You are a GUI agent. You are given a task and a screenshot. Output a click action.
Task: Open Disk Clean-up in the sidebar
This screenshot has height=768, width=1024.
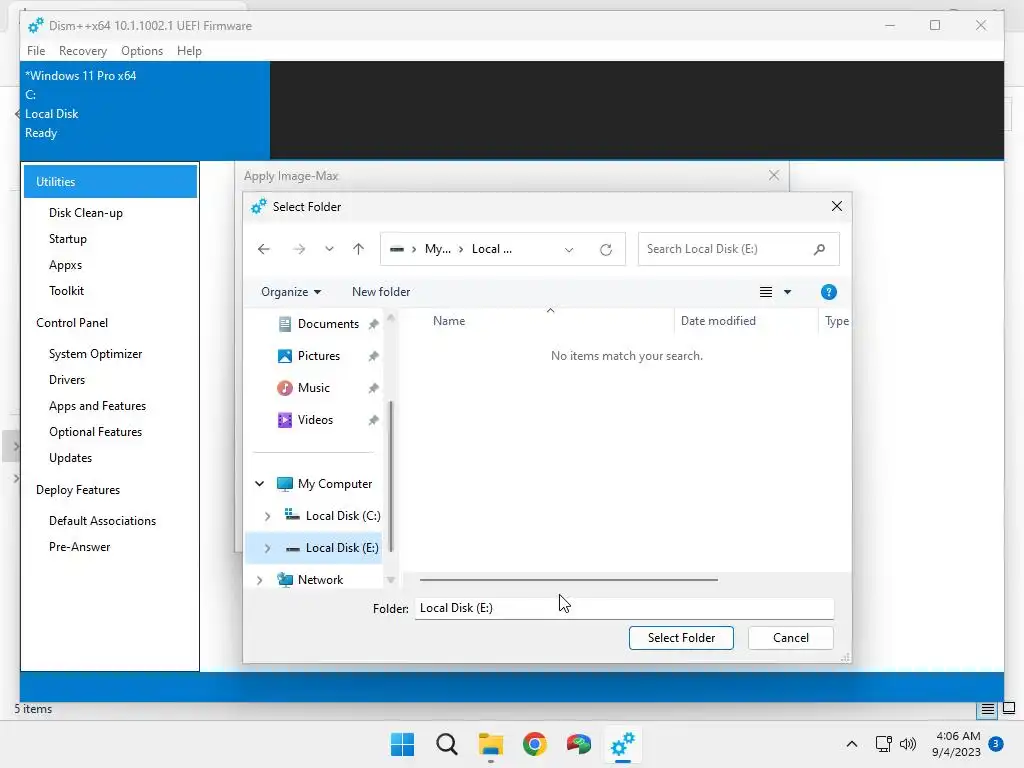click(86, 213)
